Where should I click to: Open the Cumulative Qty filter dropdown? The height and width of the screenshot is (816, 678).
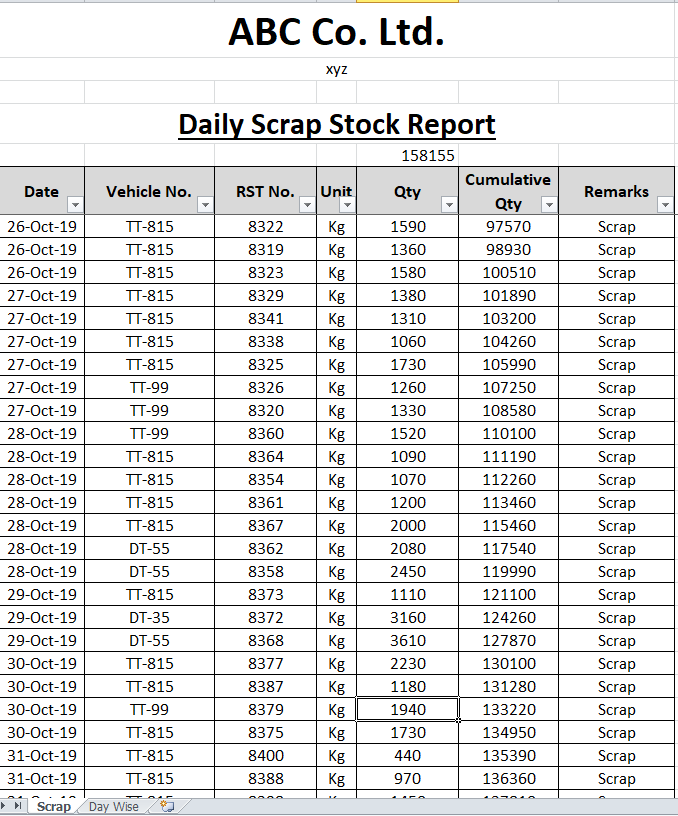point(548,205)
